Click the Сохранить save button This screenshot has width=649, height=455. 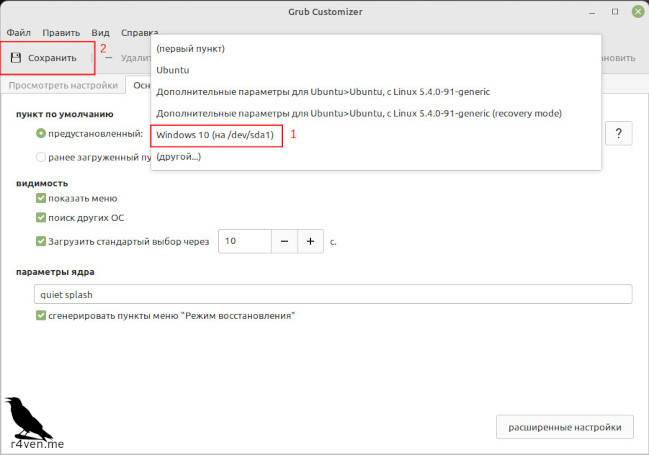pos(44,58)
